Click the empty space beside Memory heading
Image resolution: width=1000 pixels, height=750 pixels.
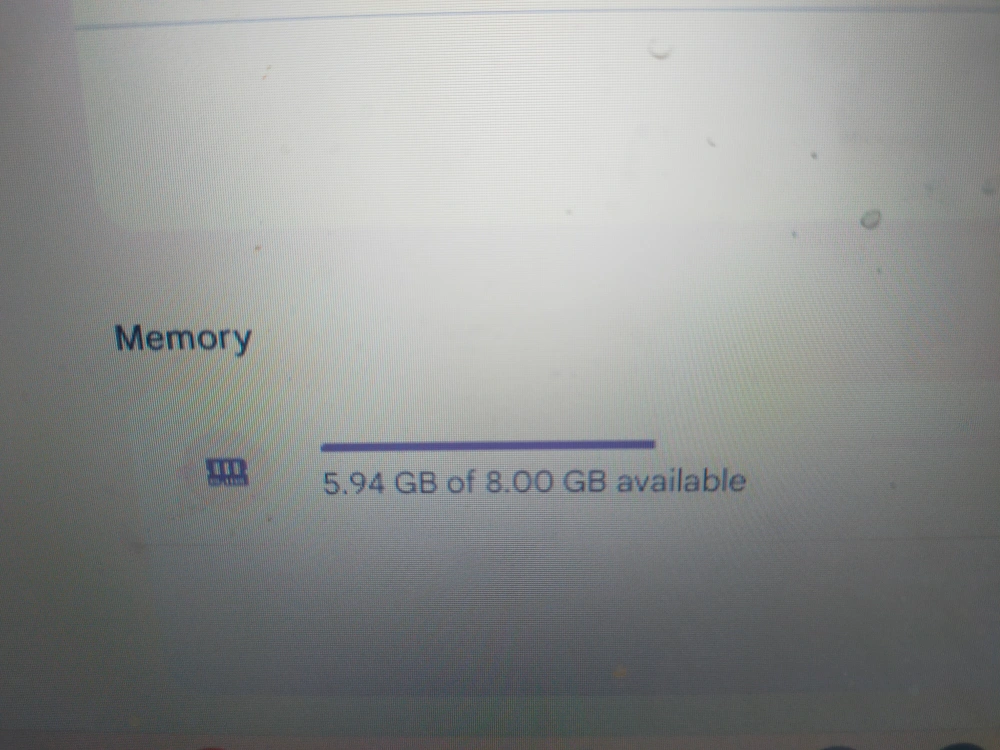click(510, 338)
